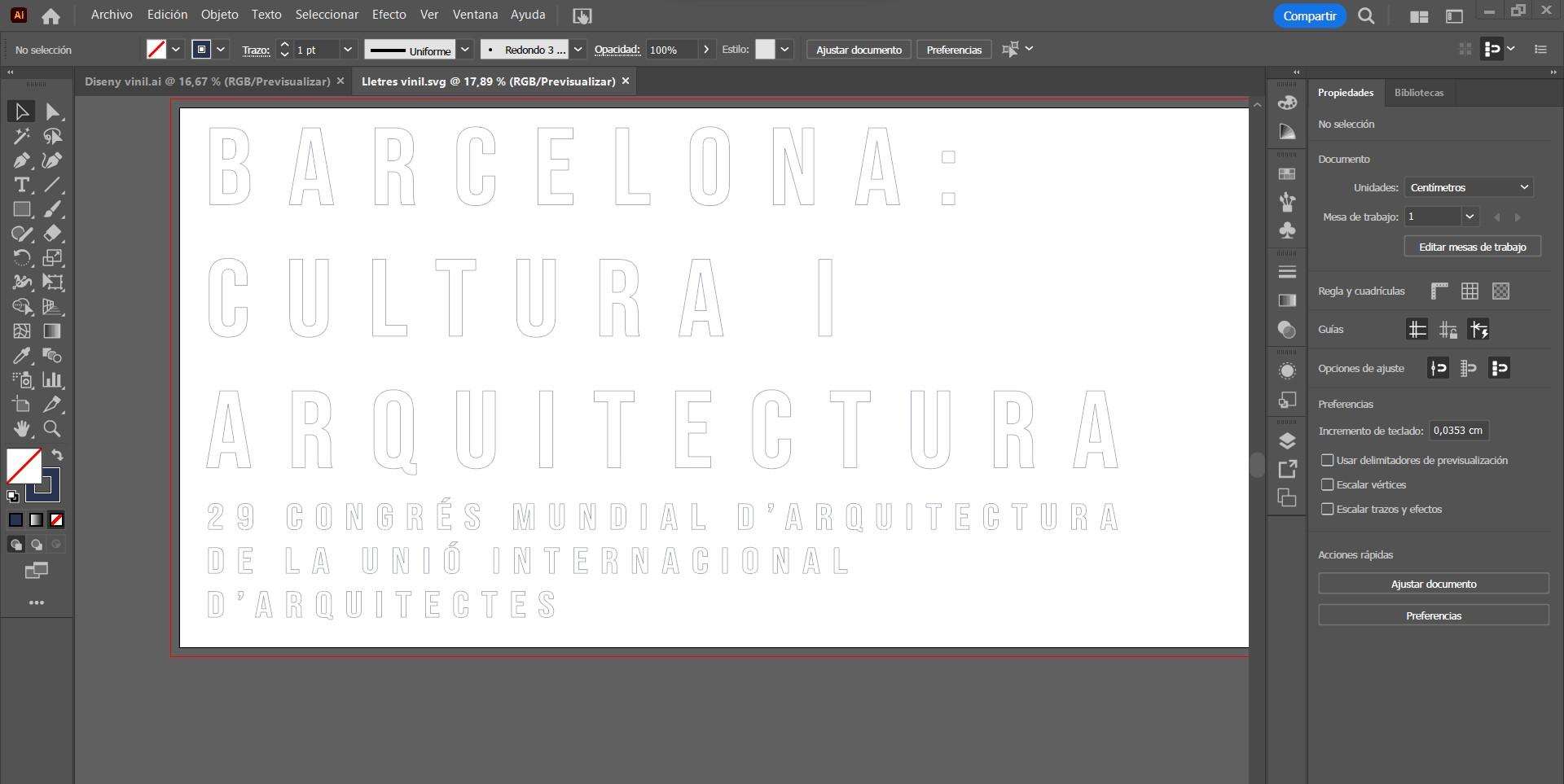1564x784 pixels.
Task: Select the Lasso tool
Action: [53, 136]
